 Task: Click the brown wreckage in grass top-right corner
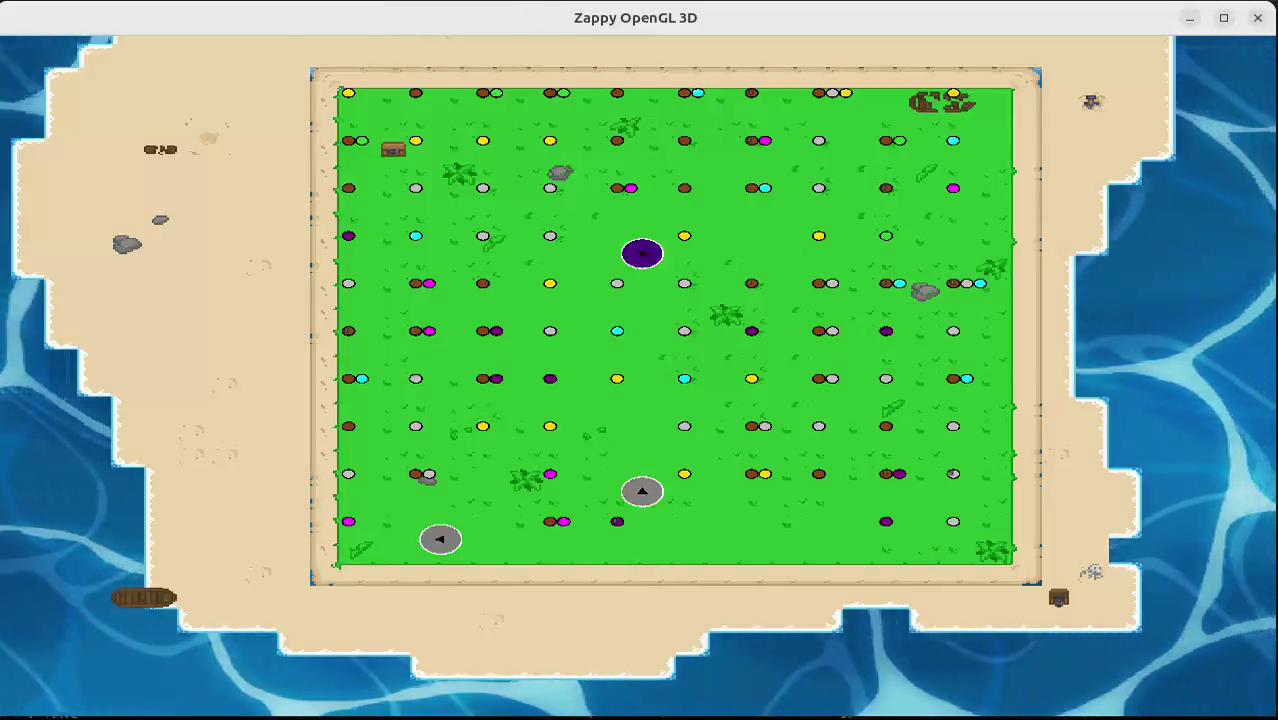pyautogui.click(x=941, y=101)
